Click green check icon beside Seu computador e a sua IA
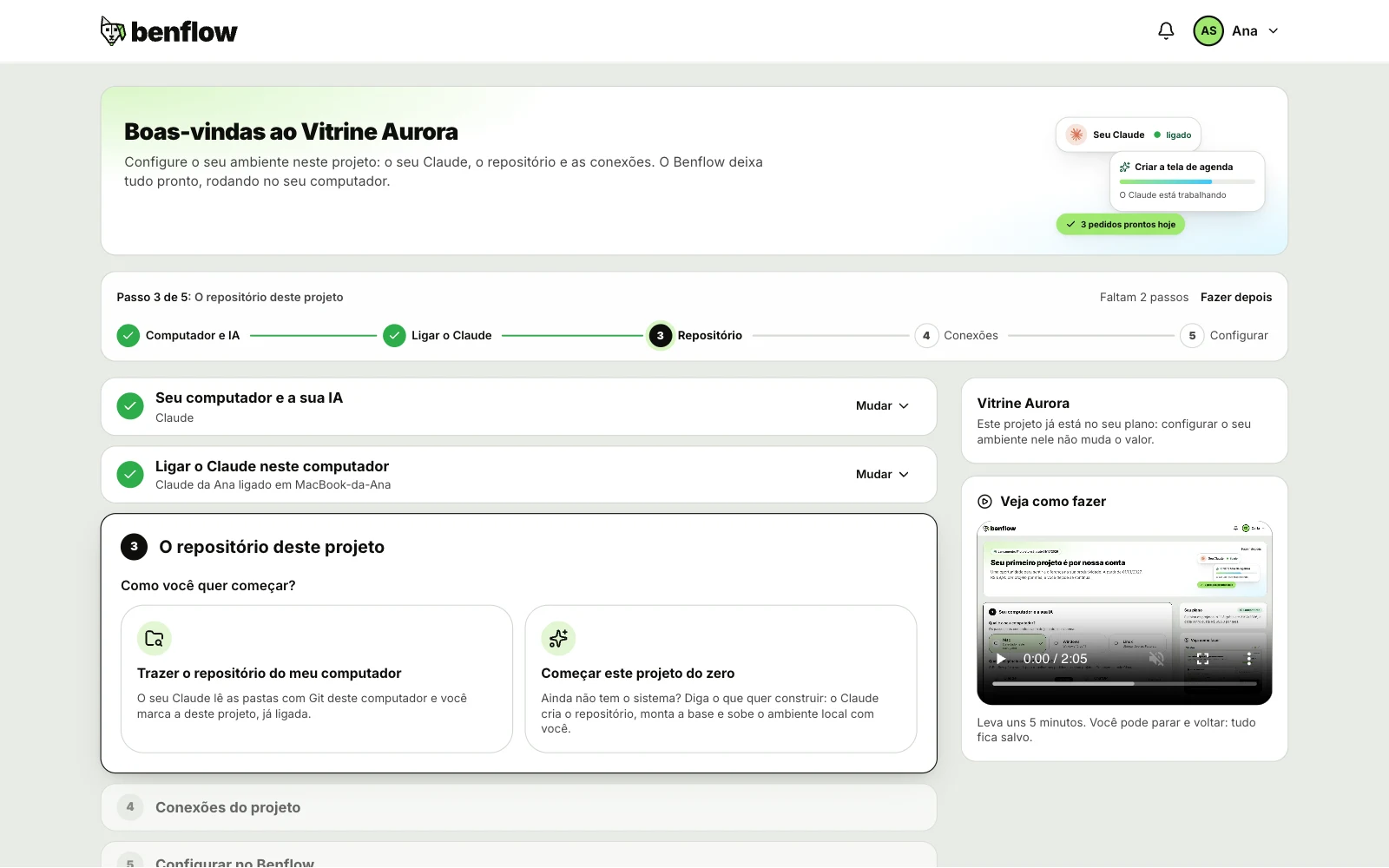Viewport: 1389px width, 868px height. pyautogui.click(x=130, y=406)
